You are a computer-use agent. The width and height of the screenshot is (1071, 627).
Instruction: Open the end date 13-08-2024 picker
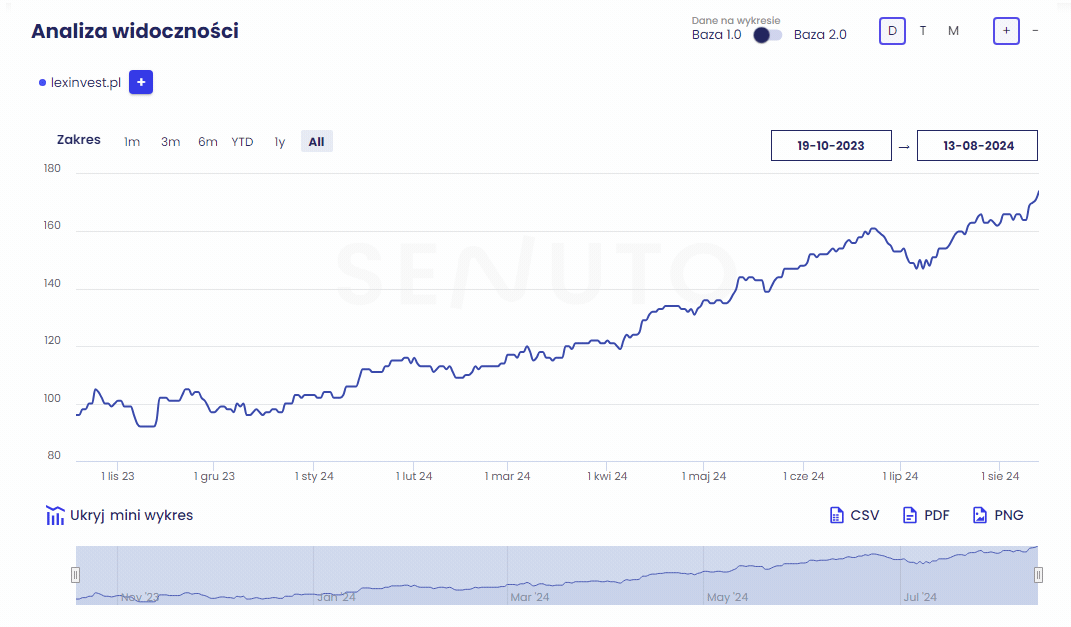978,146
